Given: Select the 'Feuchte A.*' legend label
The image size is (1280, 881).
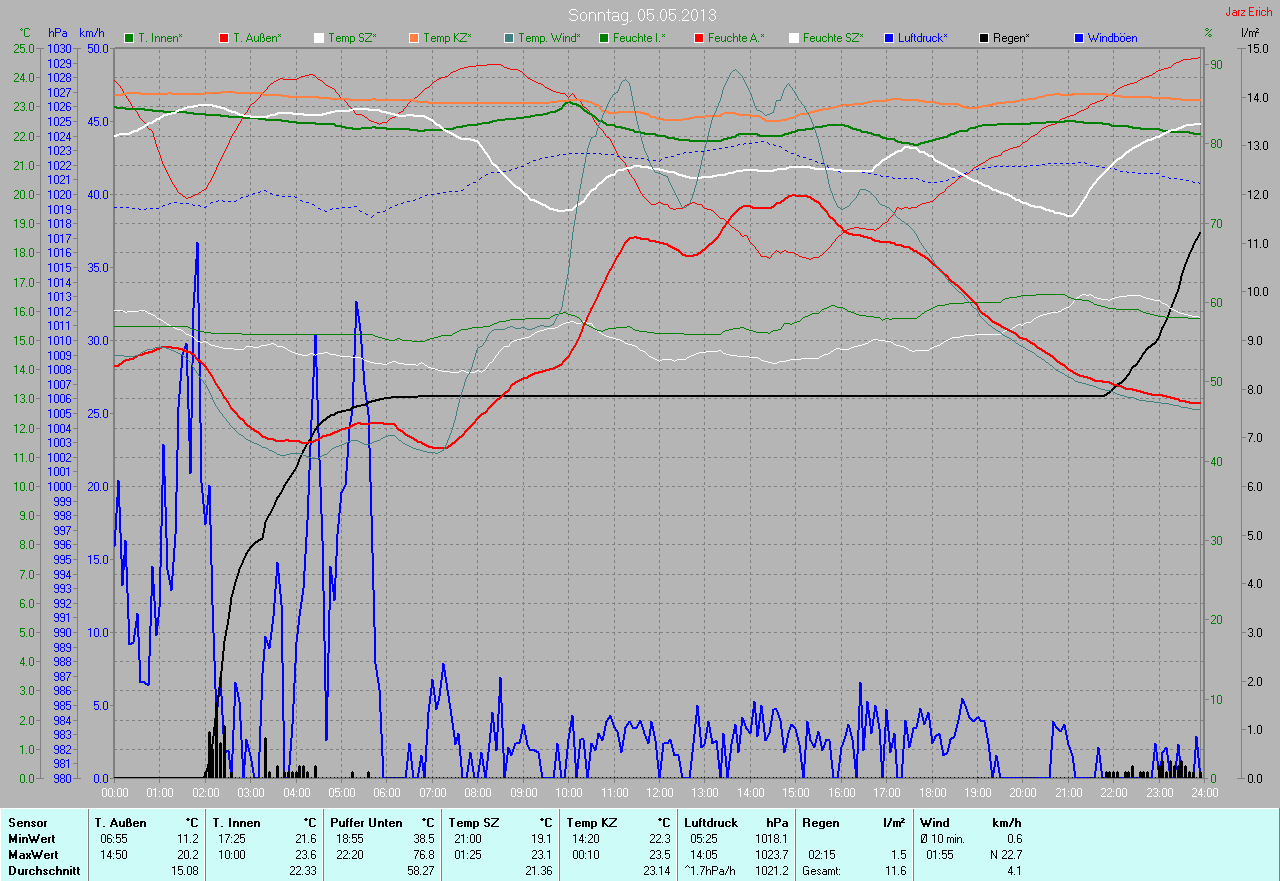Looking at the screenshot, I should (736, 38).
